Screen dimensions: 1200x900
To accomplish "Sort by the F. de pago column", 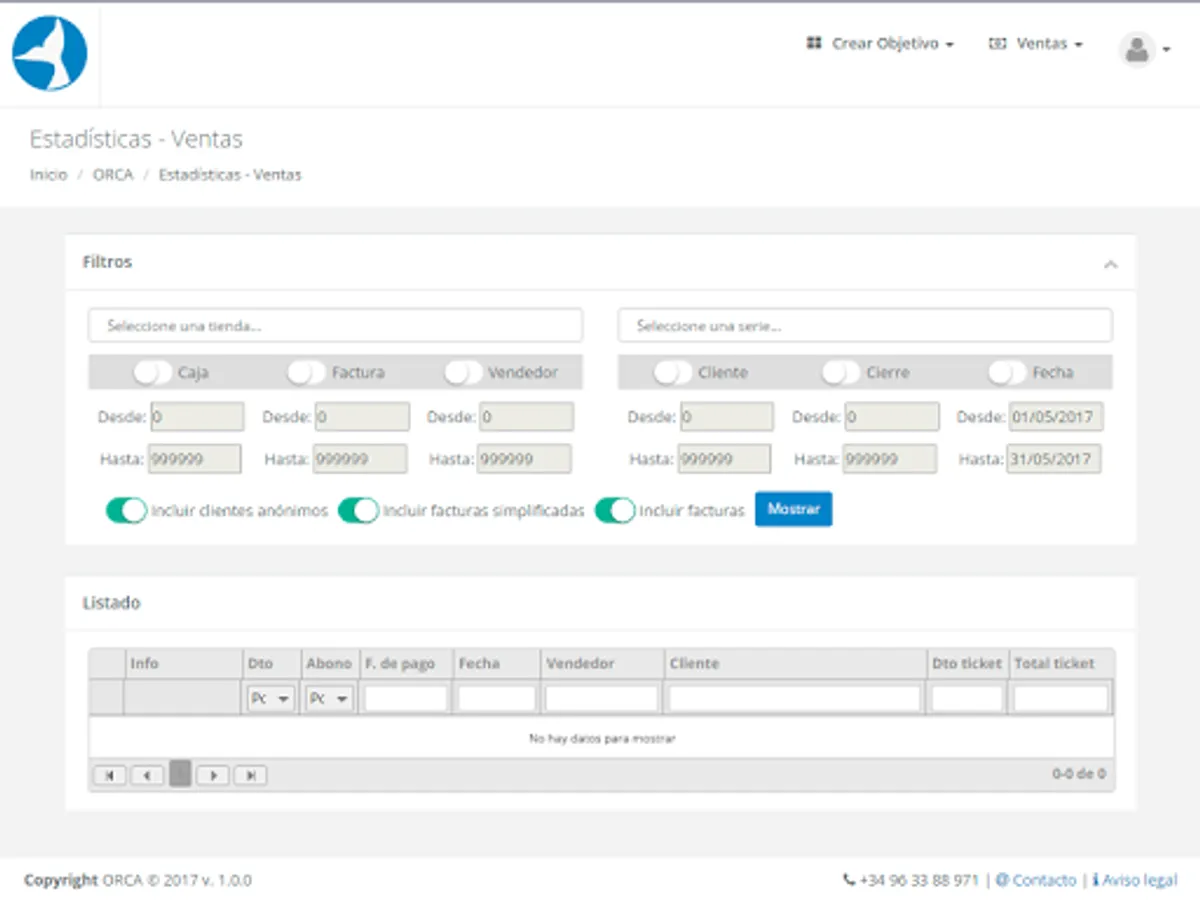I will 406,664.
